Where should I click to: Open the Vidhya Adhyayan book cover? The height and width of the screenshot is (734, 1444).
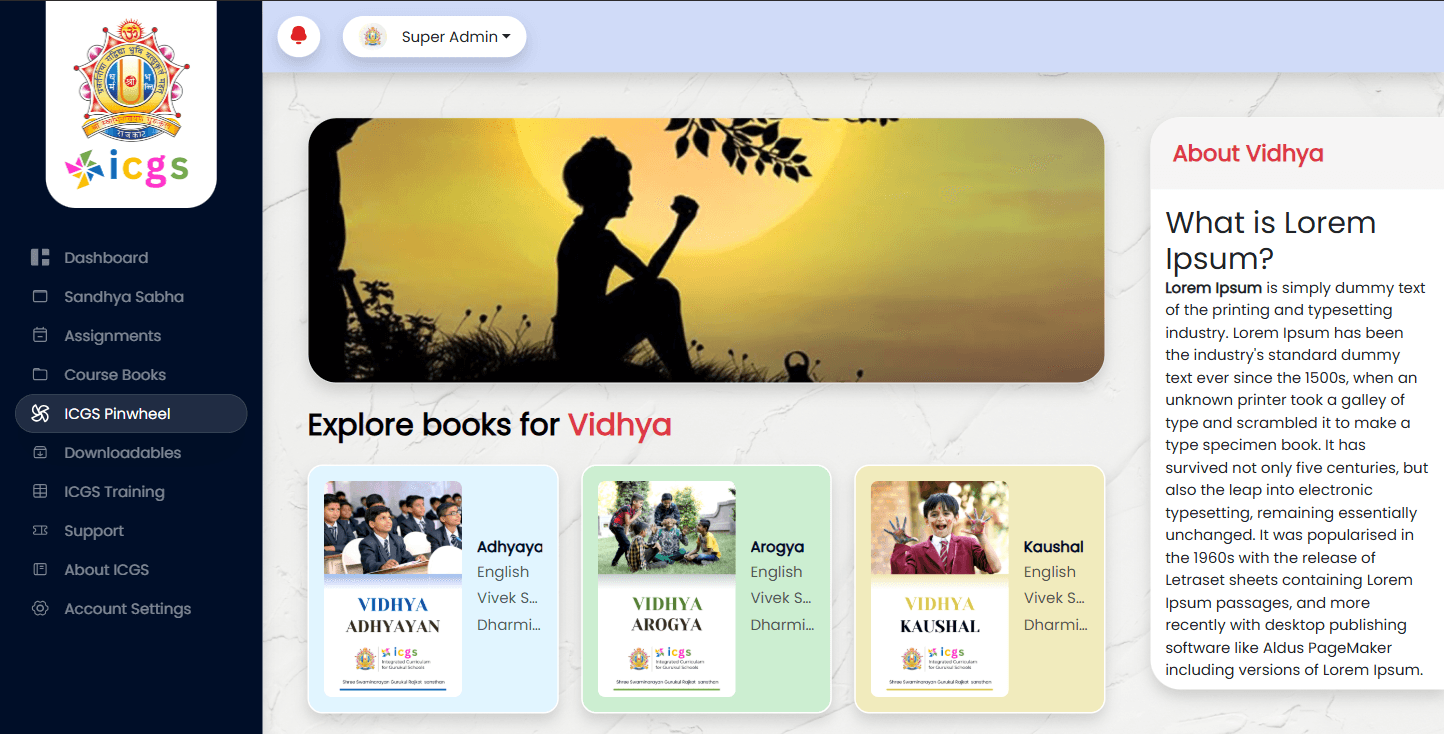(393, 589)
